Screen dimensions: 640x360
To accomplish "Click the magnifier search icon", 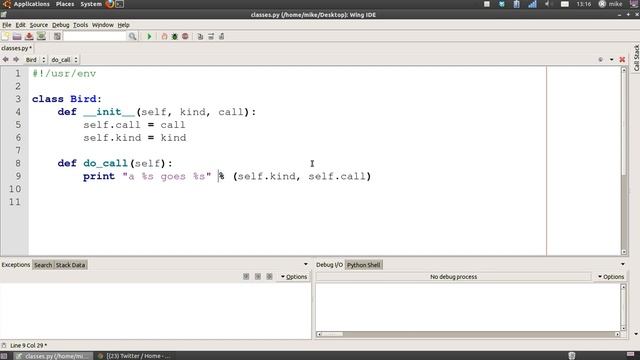I will pos(132,36).
